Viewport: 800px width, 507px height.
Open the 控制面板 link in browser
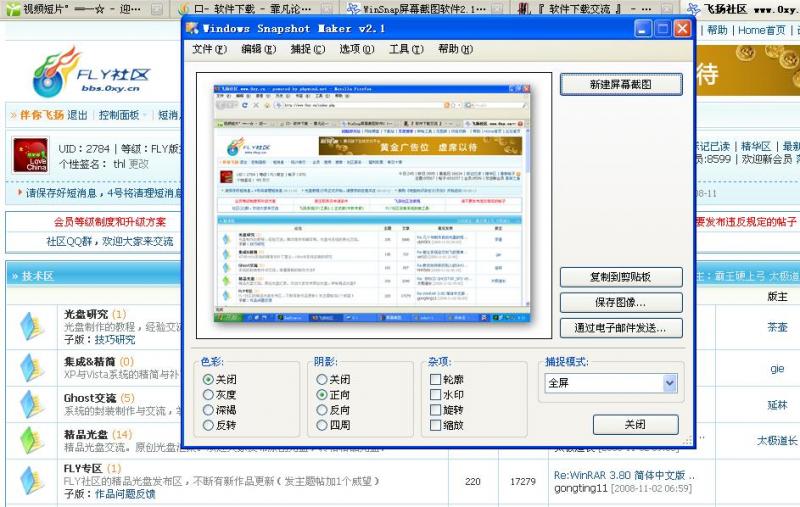(x=119, y=115)
